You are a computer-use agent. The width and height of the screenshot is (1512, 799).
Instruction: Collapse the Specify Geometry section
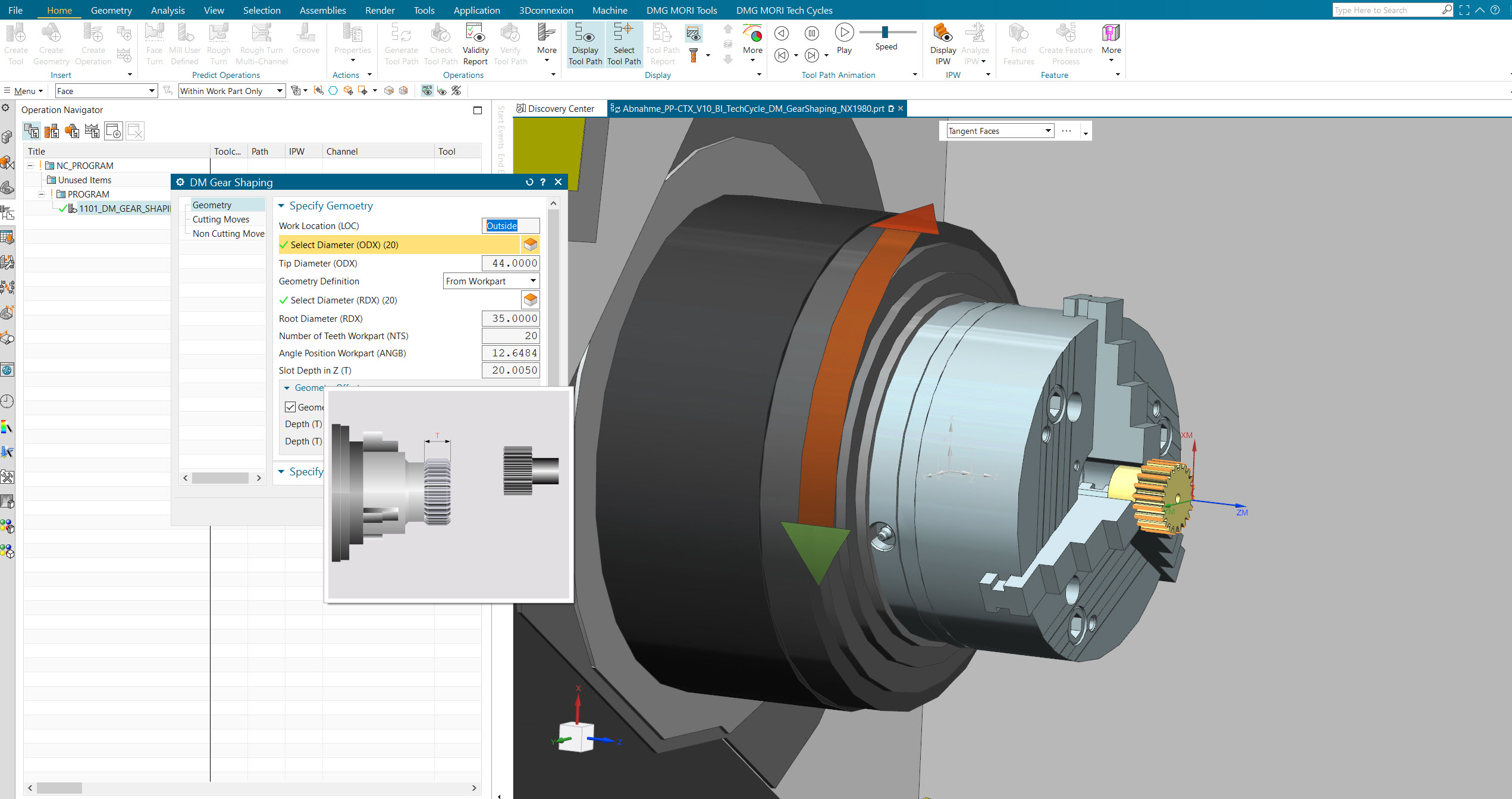[x=281, y=206]
